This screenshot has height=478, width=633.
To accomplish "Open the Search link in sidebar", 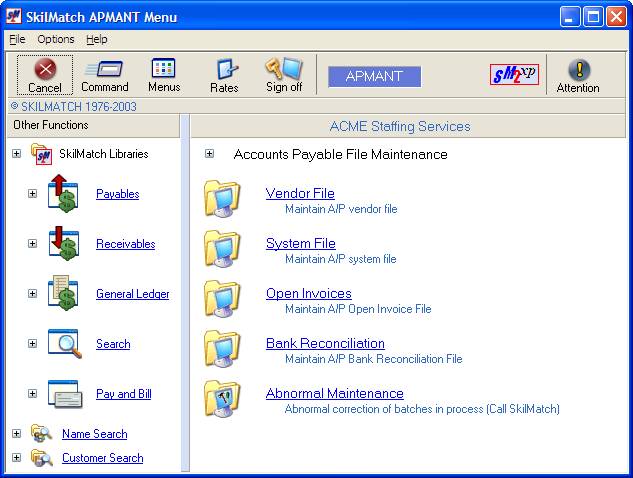I will 113,344.
